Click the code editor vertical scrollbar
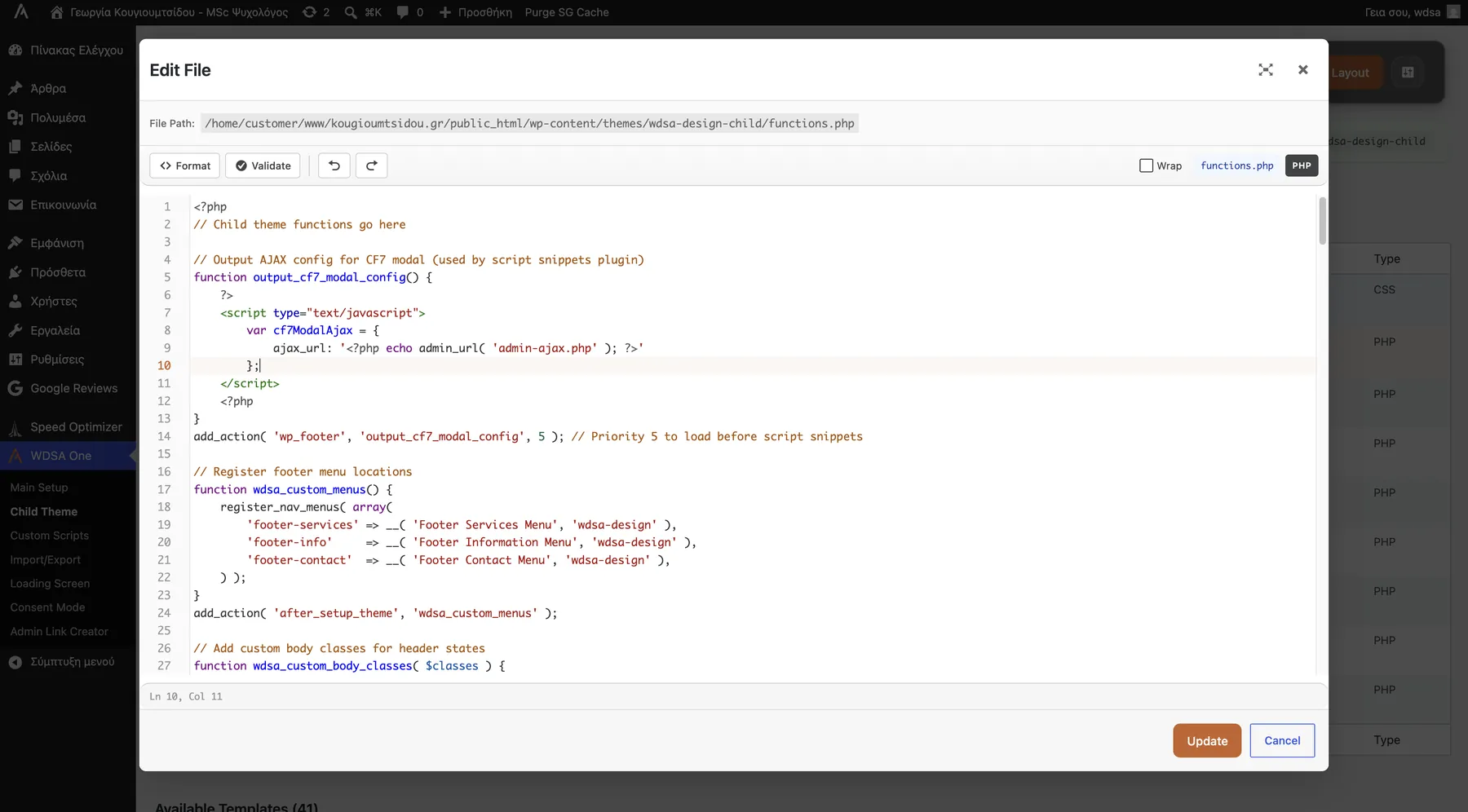Image resolution: width=1468 pixels, height=812 pixels. pyautogui.click(x=1322, y=220)
